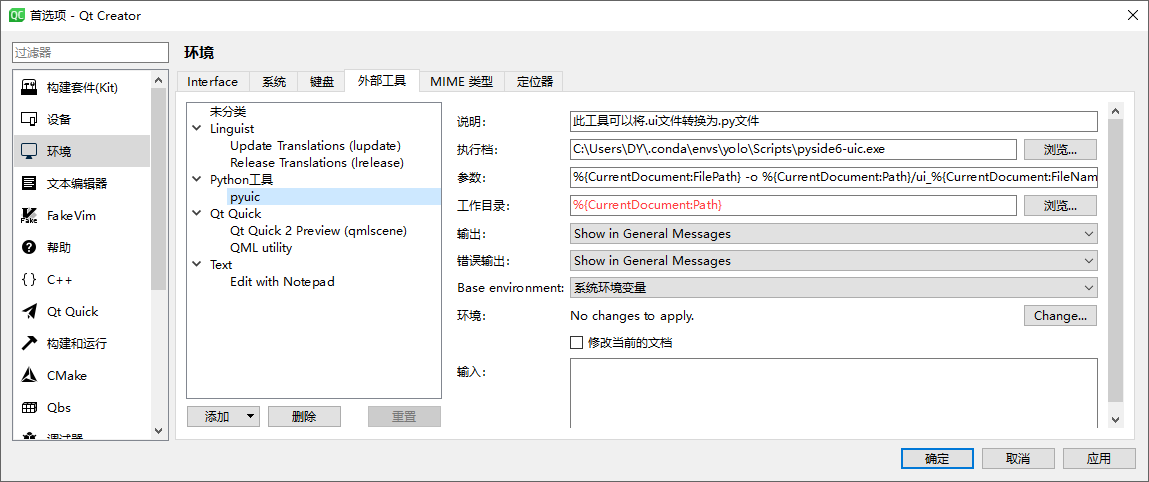Switch to the Interface tab
Viewport: 1149px width, 482px height.
point(213,82)
